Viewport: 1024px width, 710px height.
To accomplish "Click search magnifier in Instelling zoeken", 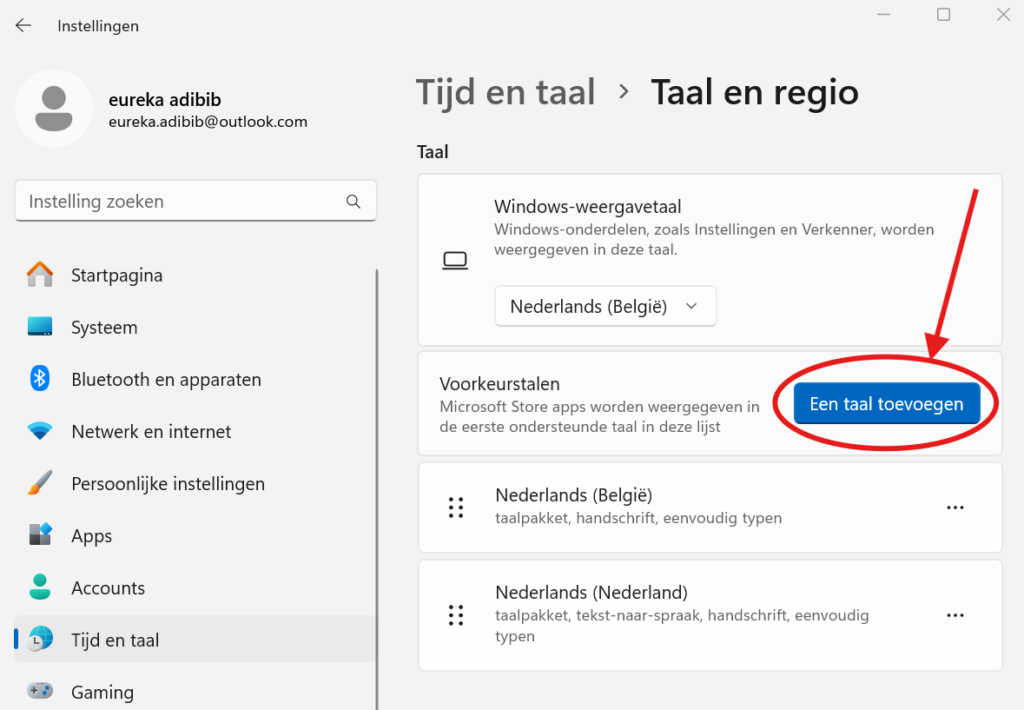I will coord(353,201).
